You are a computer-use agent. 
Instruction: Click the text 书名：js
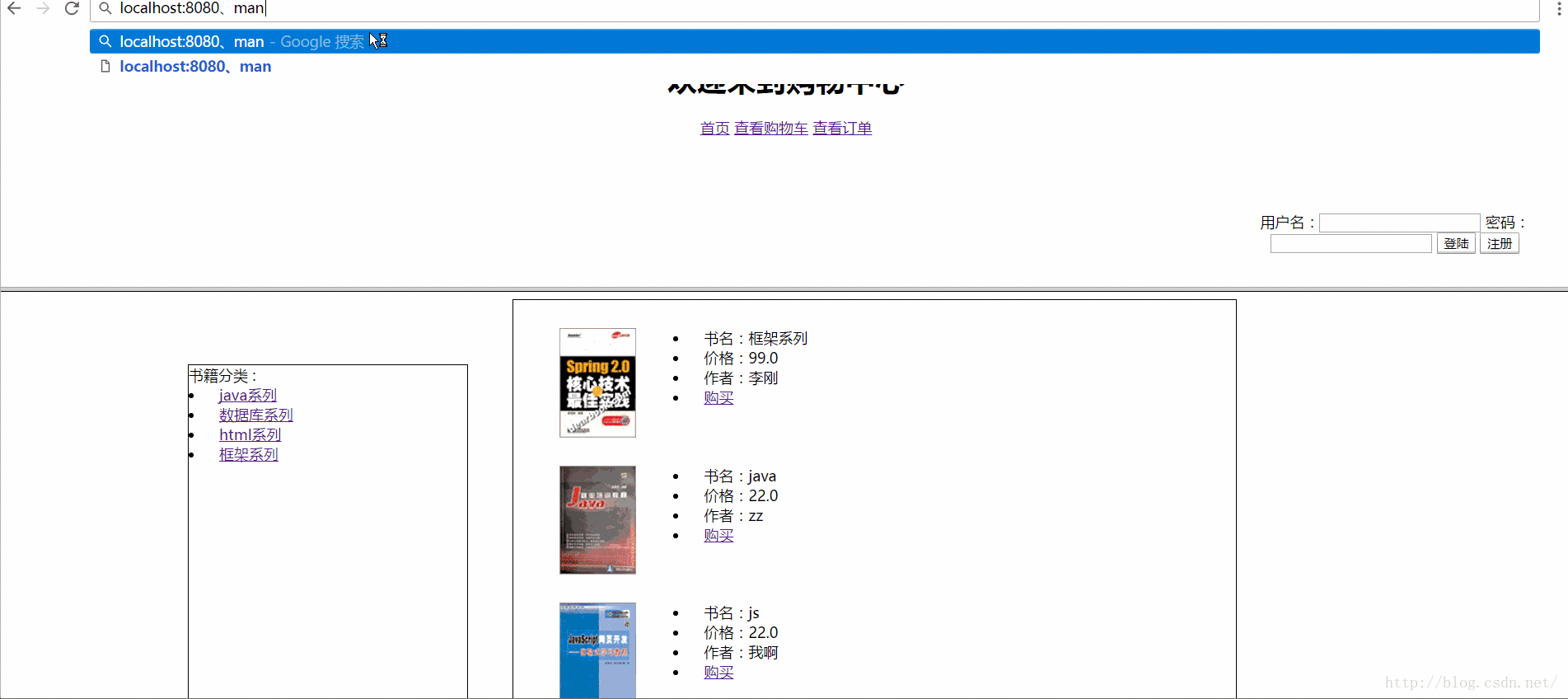click(x=732, y=613)
